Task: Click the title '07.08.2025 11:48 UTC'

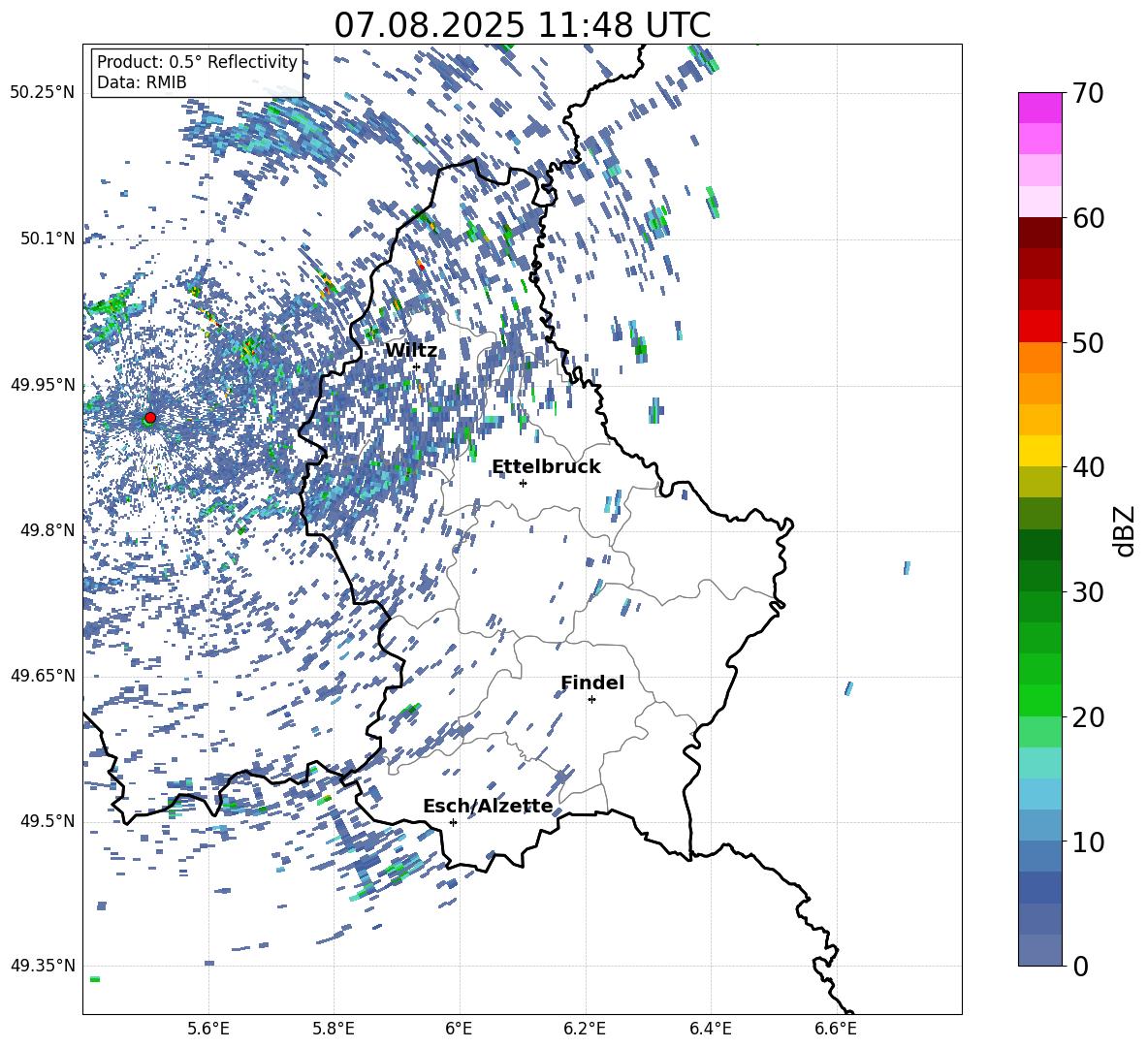Action: click(522, 25)
